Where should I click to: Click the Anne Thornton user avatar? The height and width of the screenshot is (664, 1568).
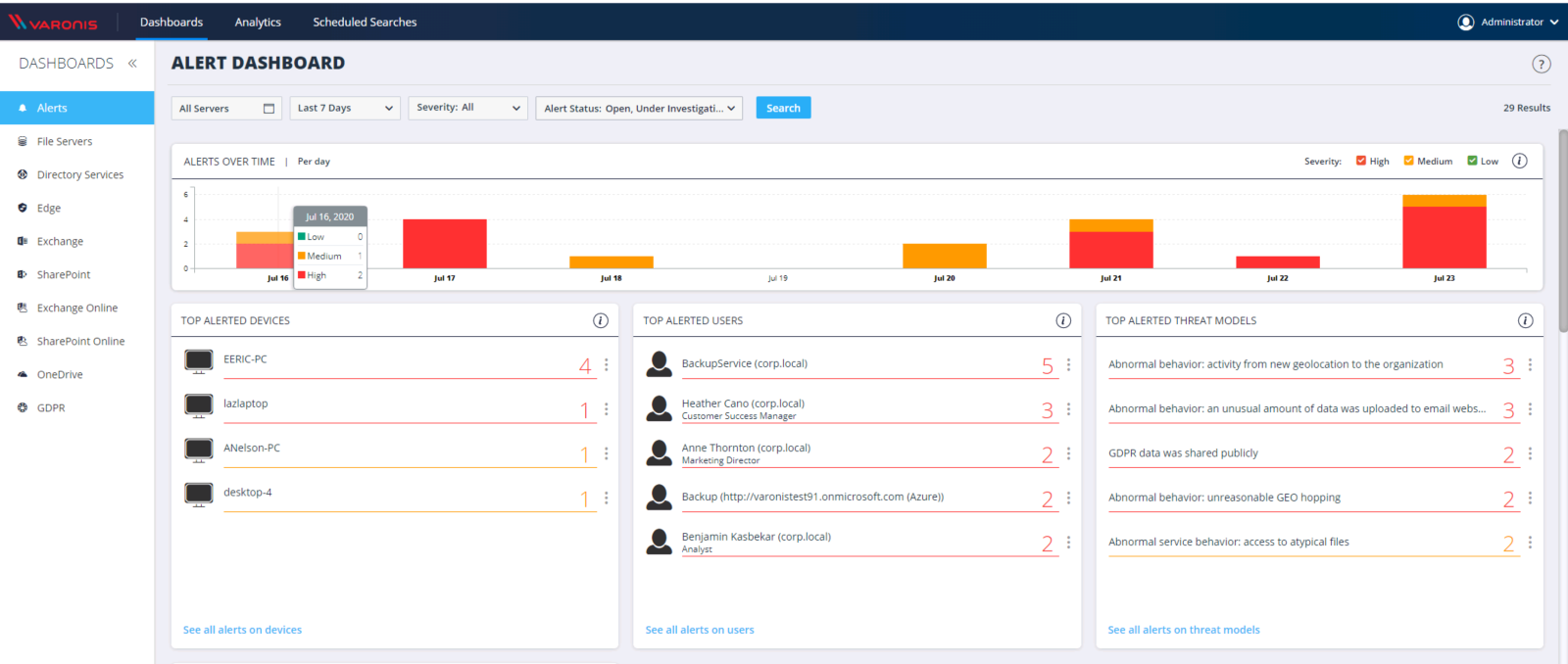(x=659, y=452)
